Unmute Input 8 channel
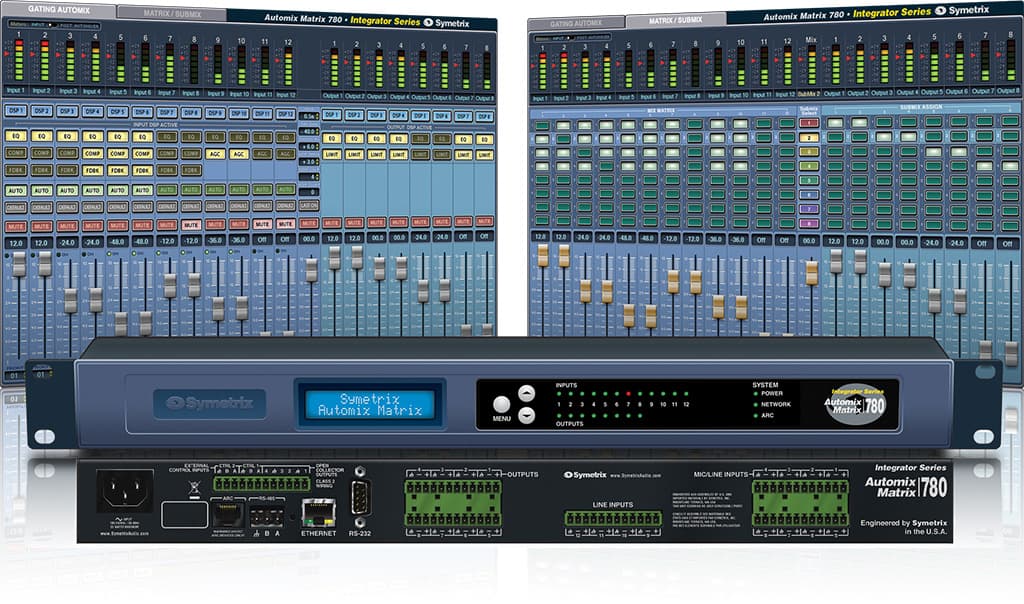 click(191, 225)
